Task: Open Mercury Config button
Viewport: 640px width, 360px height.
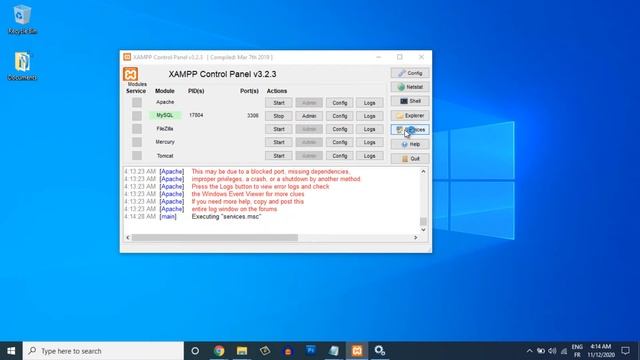Action: click(x=339, y=142)
